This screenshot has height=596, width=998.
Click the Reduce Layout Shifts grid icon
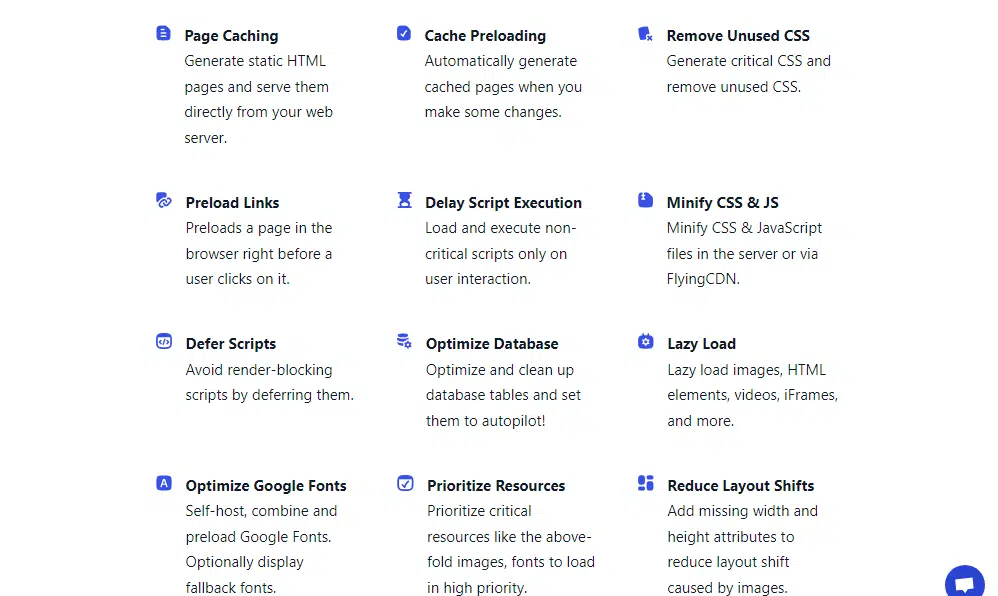[645, 483]
